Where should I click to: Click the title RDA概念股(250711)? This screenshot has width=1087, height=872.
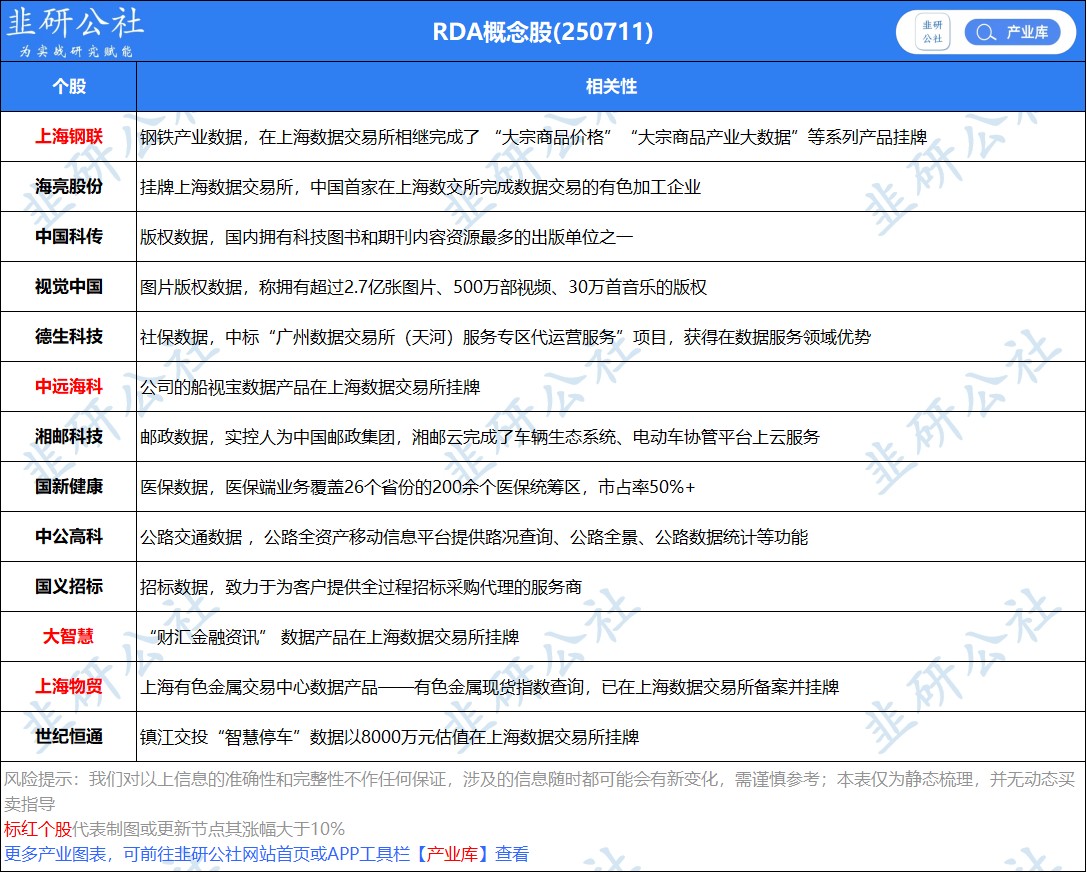pos(543,32)
